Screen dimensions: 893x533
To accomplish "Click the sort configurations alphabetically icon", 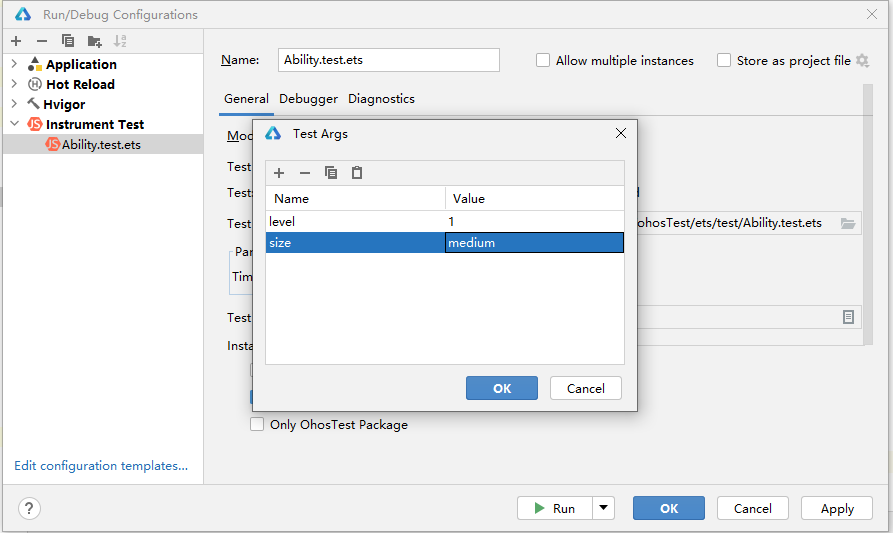I will coord(120,41).
